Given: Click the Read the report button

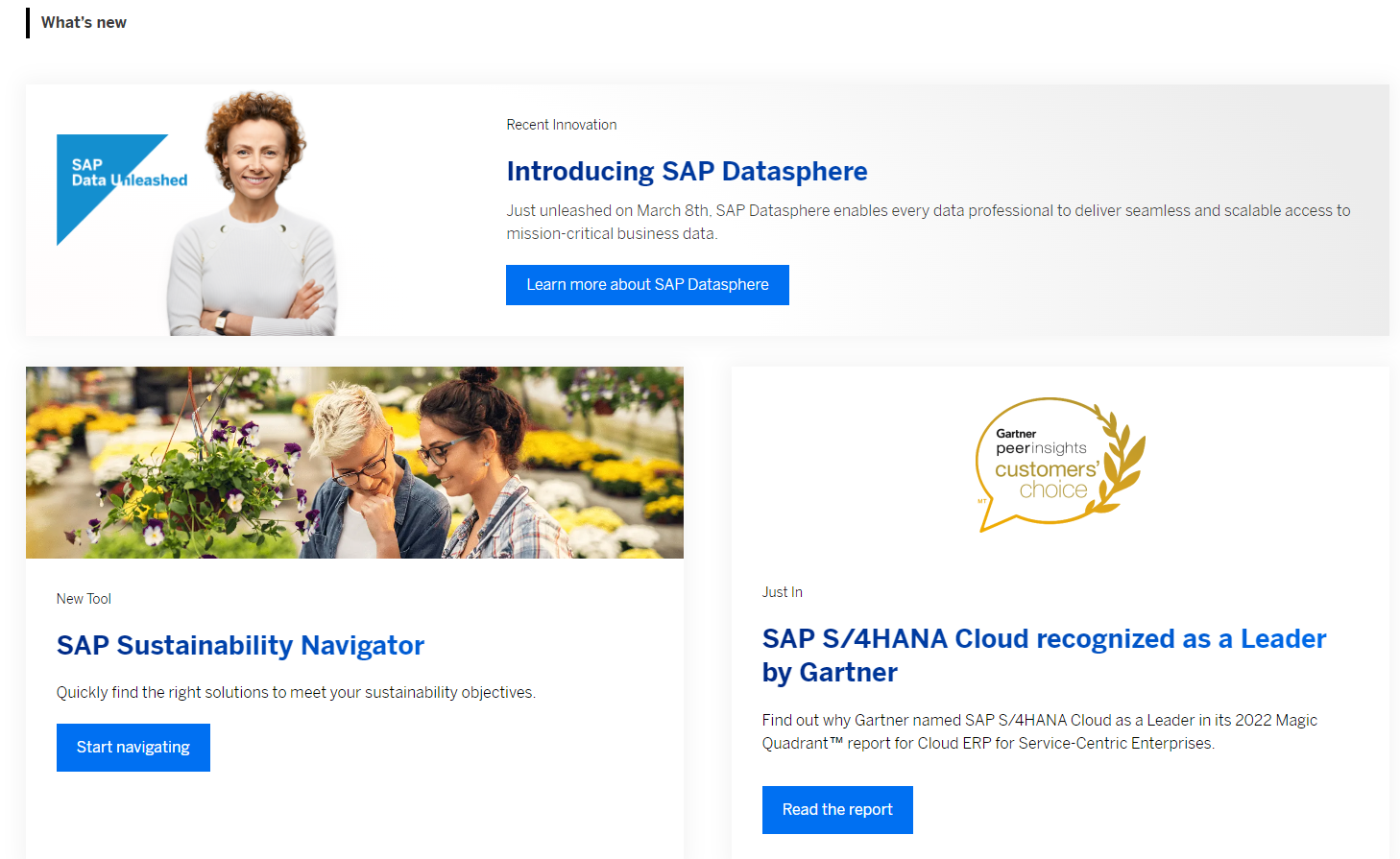Looking at the screenshot, I should (x=837, y=810).
